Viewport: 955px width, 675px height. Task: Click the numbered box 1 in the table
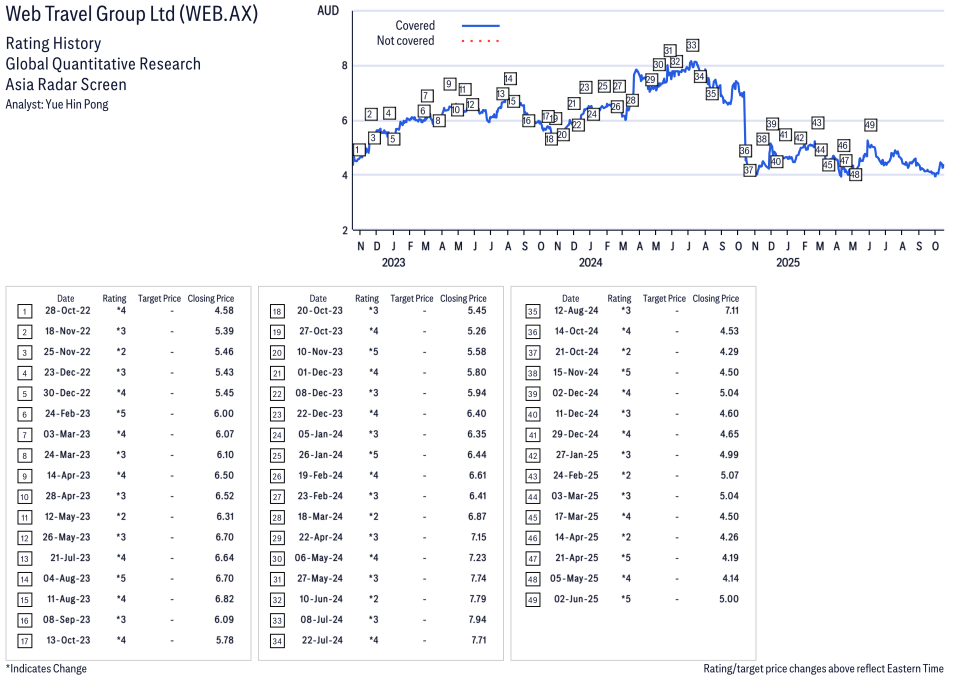pos(25,311)
